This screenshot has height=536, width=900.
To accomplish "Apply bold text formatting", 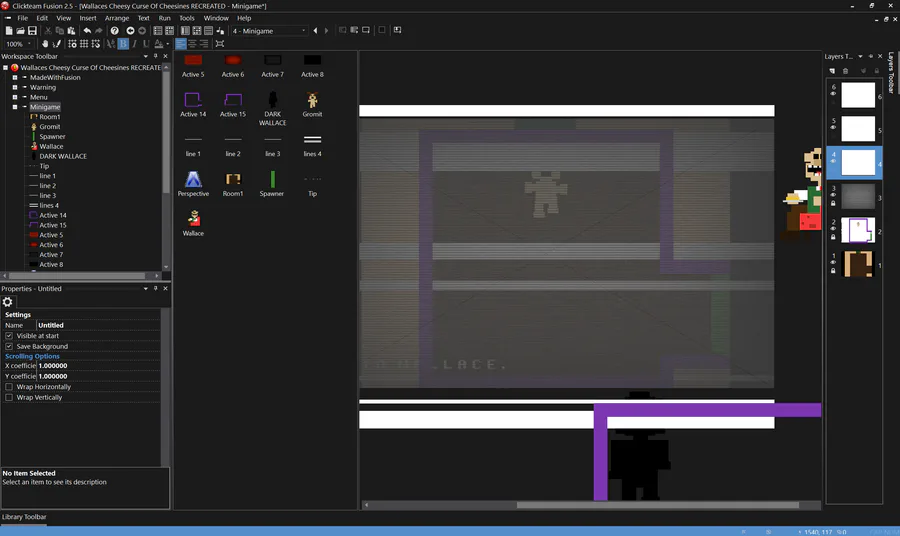I will point(123,44).
